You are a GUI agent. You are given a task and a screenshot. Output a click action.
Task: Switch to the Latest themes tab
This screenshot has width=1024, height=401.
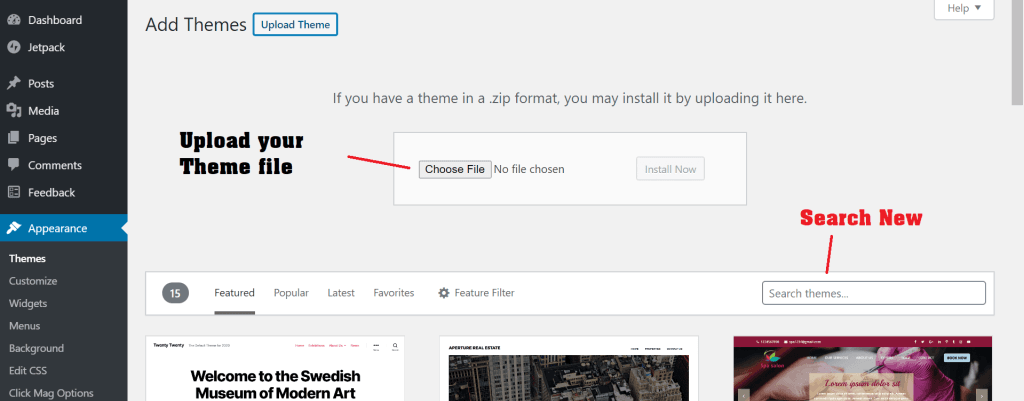341,293
